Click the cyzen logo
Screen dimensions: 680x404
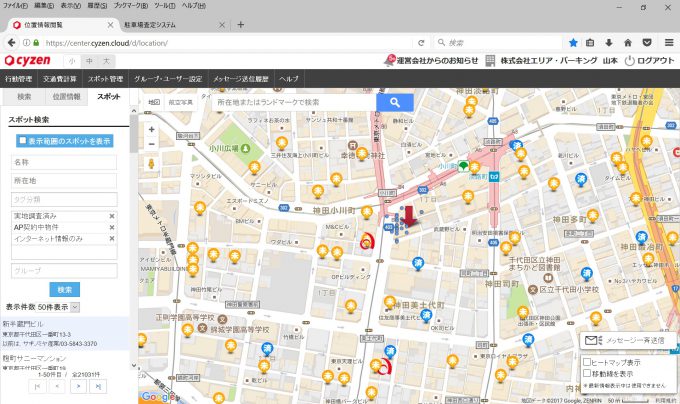click(x=28, y=61)
